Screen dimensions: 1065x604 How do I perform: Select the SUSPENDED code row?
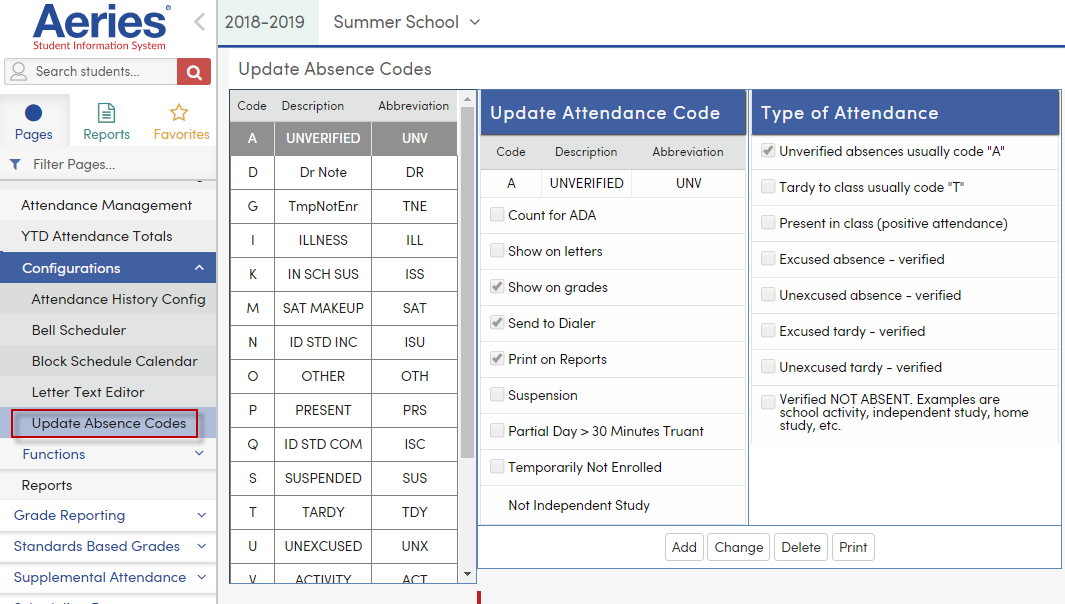point(344,478)
